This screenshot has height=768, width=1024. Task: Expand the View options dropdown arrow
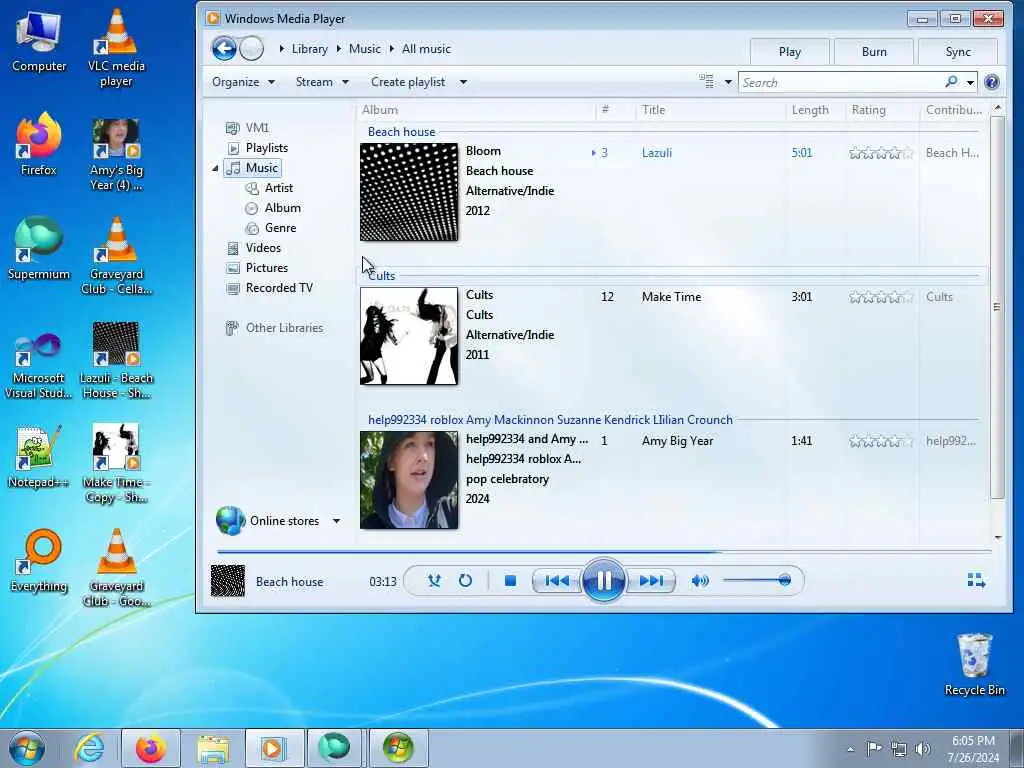728,82
